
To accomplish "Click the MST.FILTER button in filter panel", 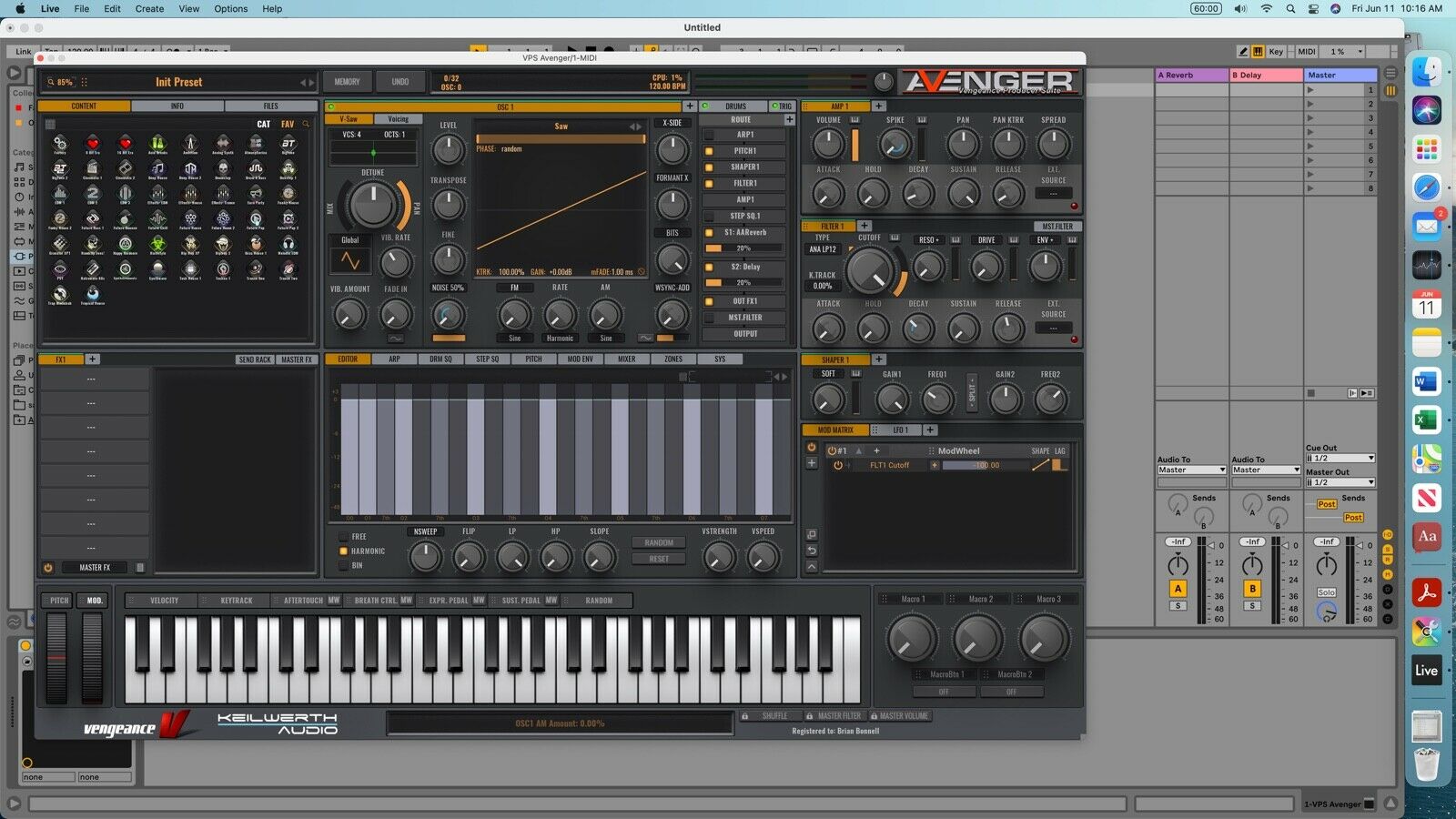I will coord(1057,226).
